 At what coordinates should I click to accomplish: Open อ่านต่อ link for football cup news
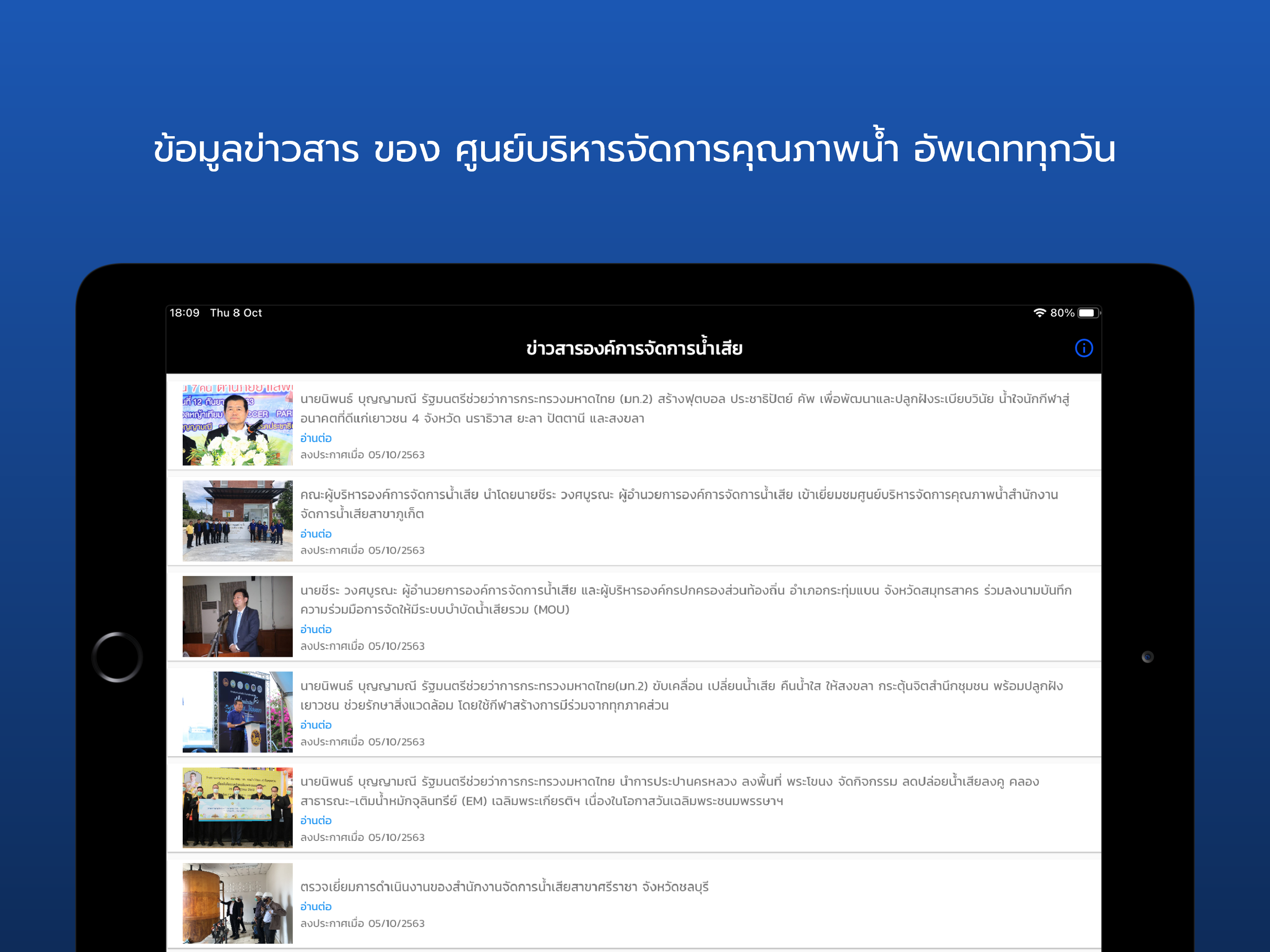pyautogui.click(x=316, y=438)
